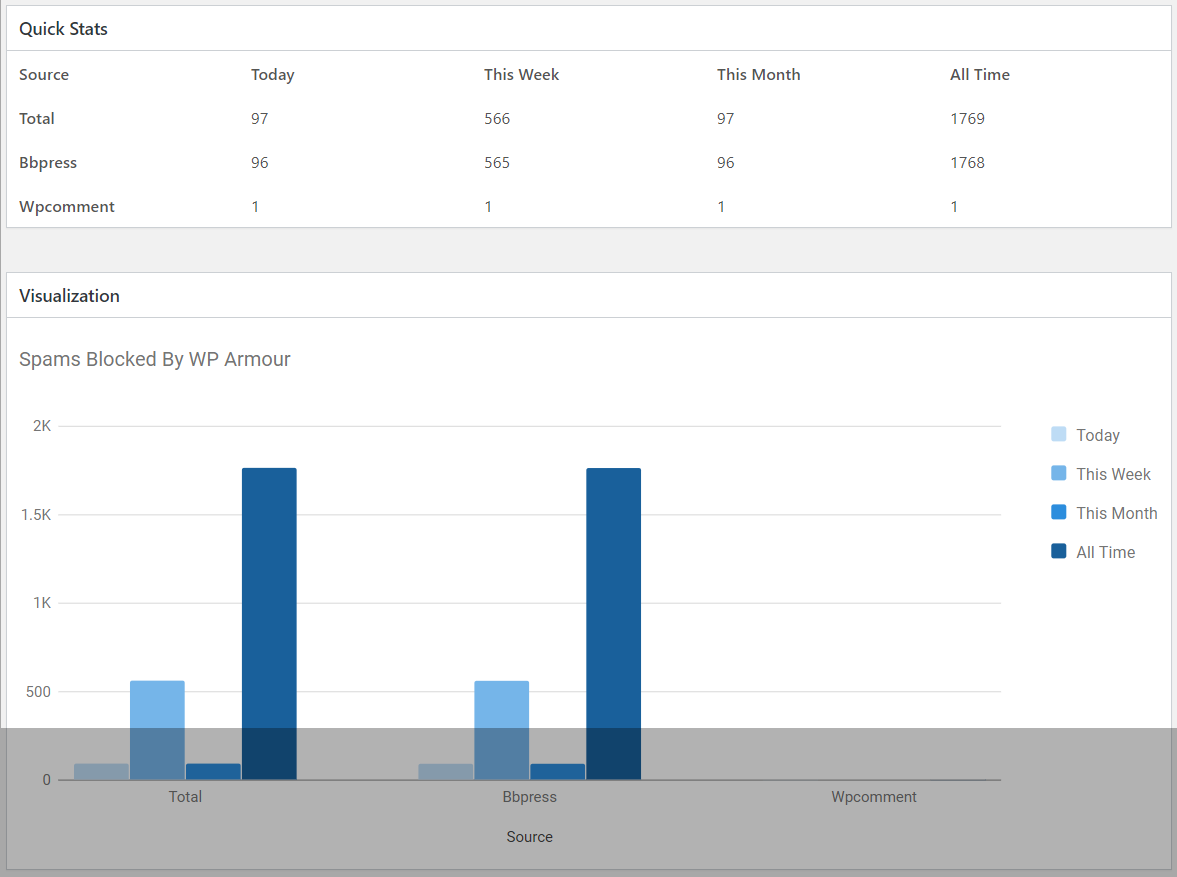1177x877 pixels.
Task: Click the Wpcomment axis label on the chart
Action: pos(873,796)
